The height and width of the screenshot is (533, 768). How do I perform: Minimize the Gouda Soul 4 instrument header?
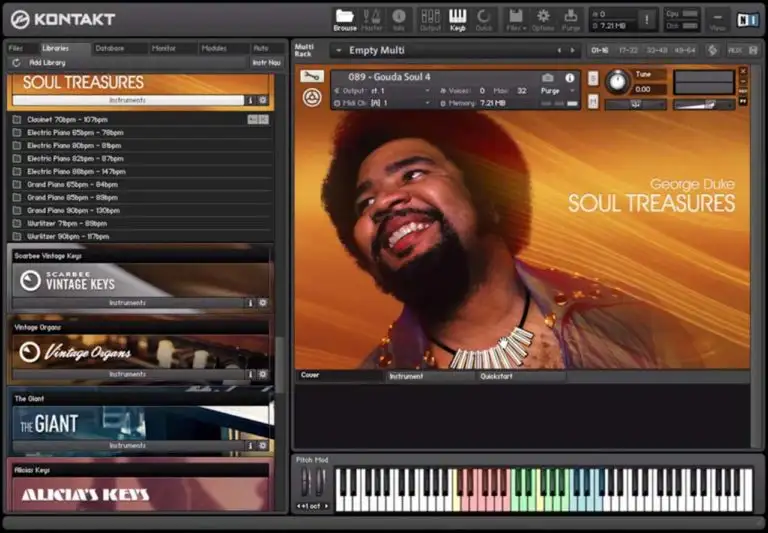pos(743,81)
